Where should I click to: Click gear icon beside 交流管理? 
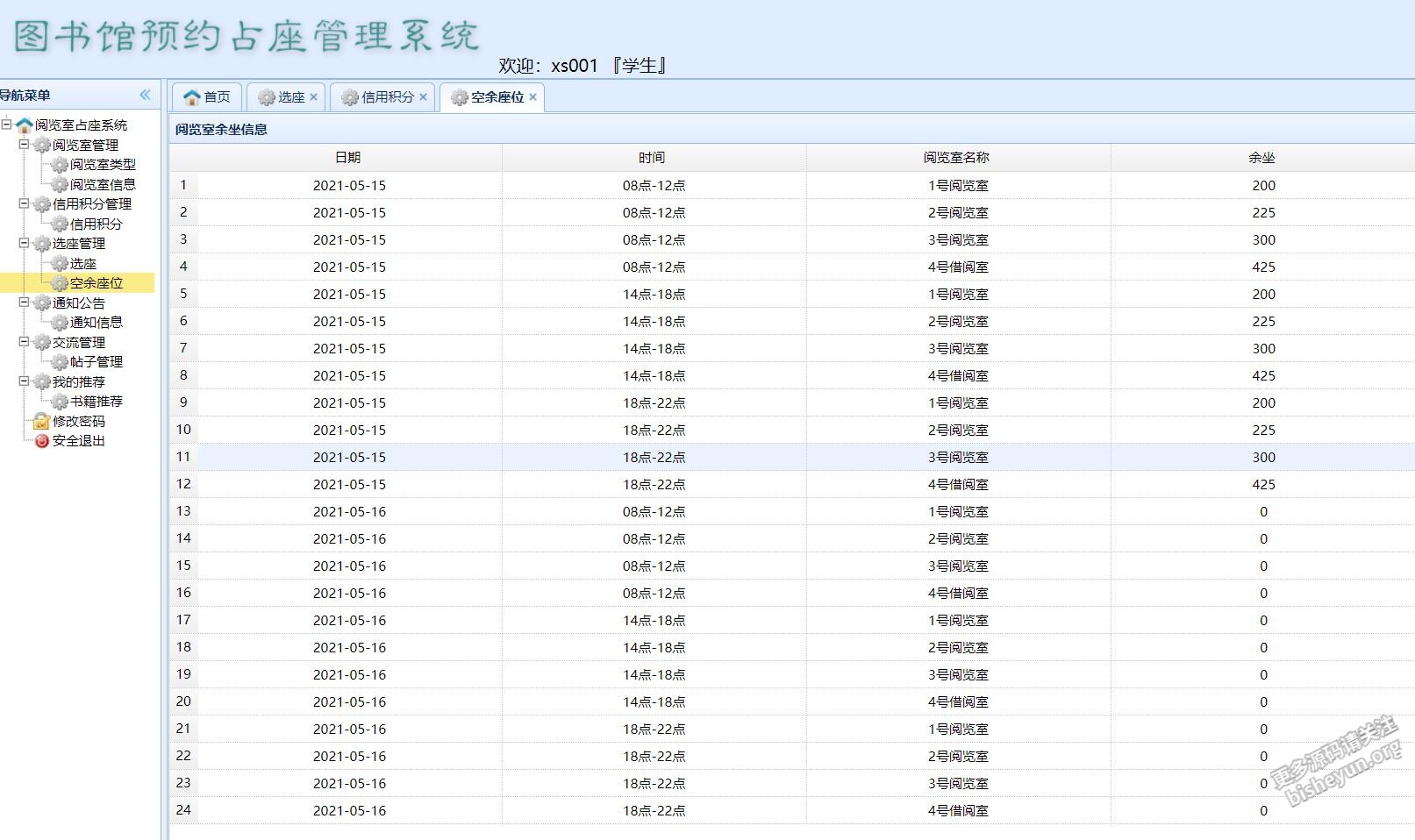pos(42,342)
